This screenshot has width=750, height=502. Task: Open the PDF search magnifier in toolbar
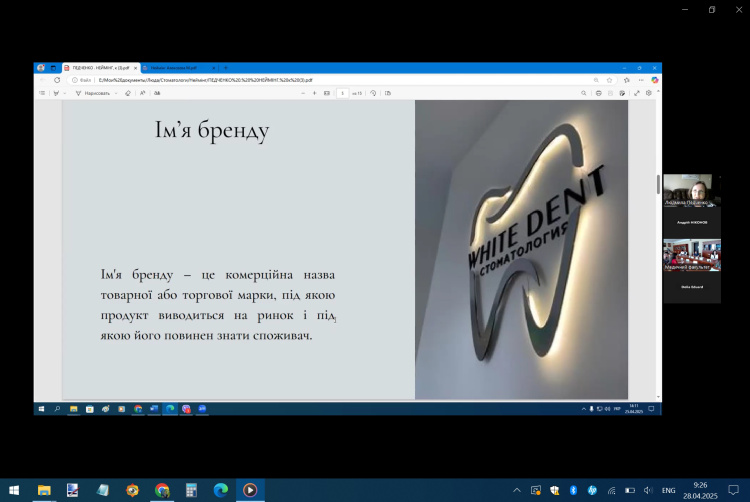pyautogui.click(x=584, y=93)
